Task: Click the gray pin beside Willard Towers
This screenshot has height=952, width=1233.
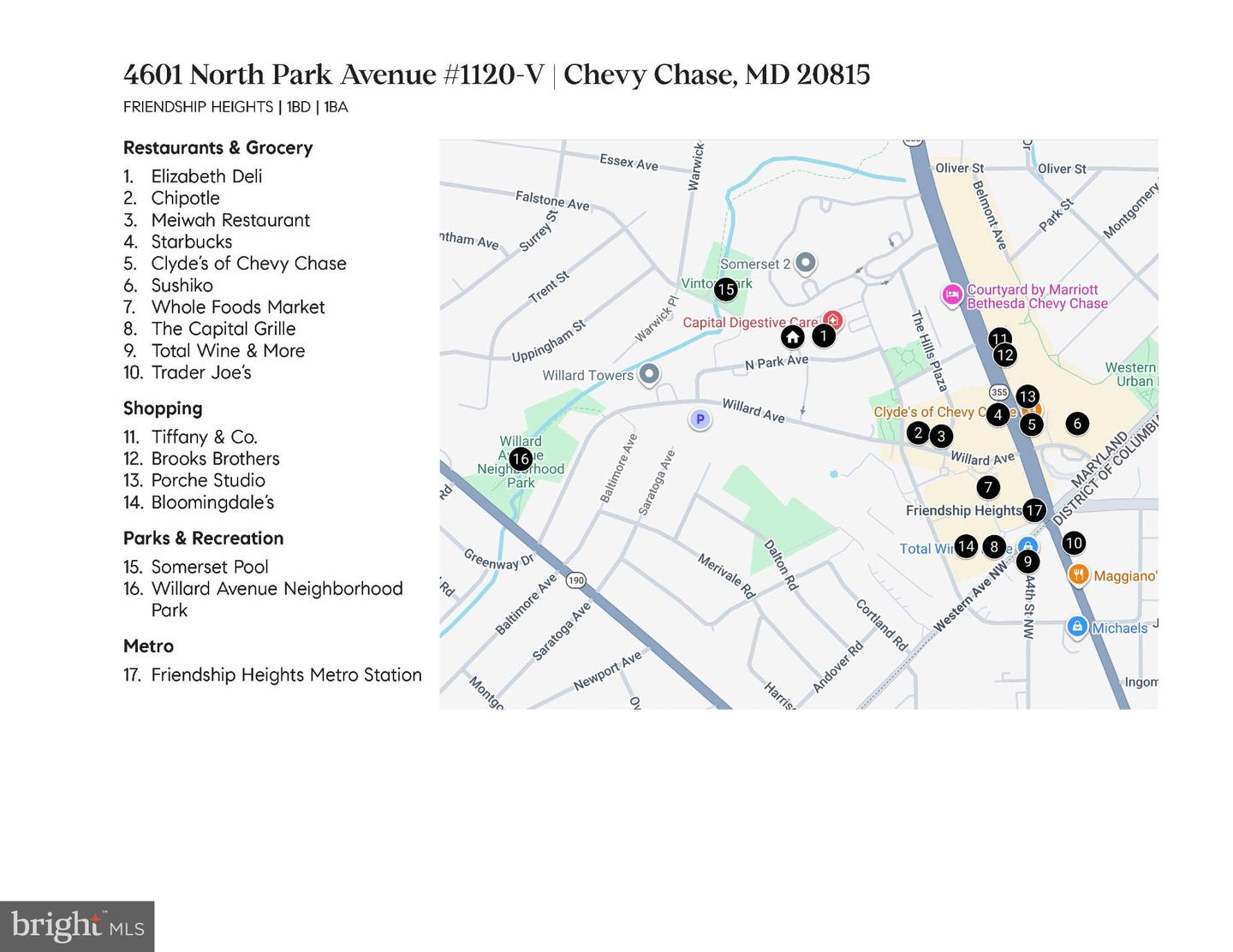Action: pyautogui.click(x=649, y=373)
